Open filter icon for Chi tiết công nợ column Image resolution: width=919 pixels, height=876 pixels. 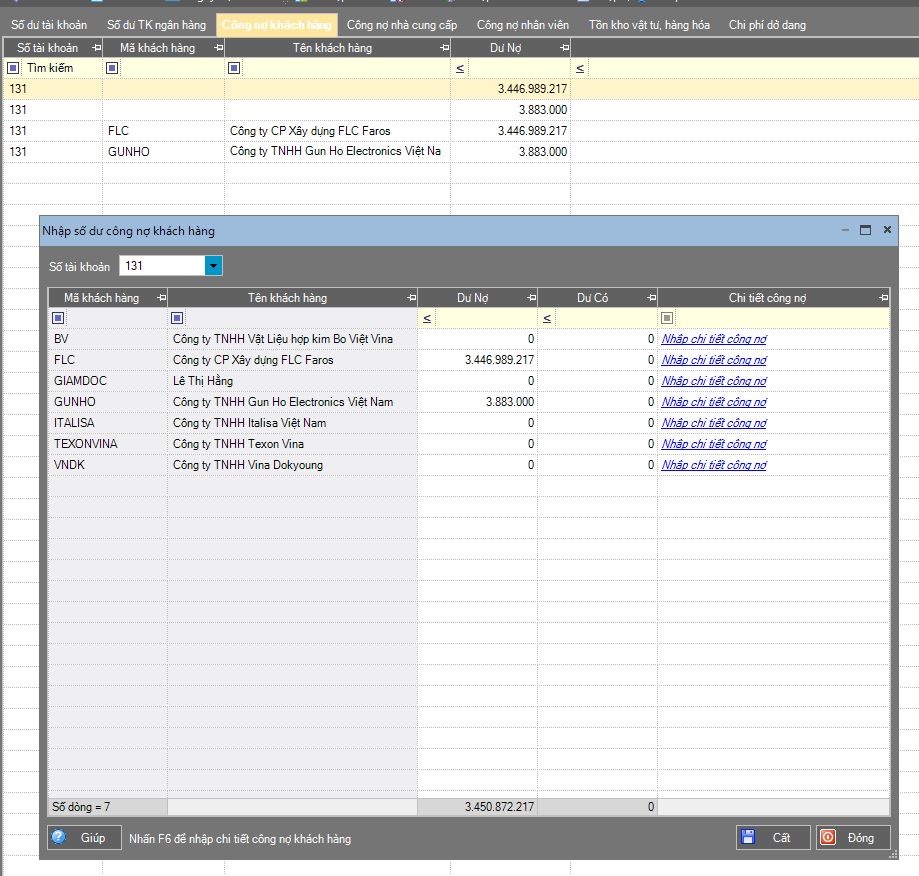(667, 318)
